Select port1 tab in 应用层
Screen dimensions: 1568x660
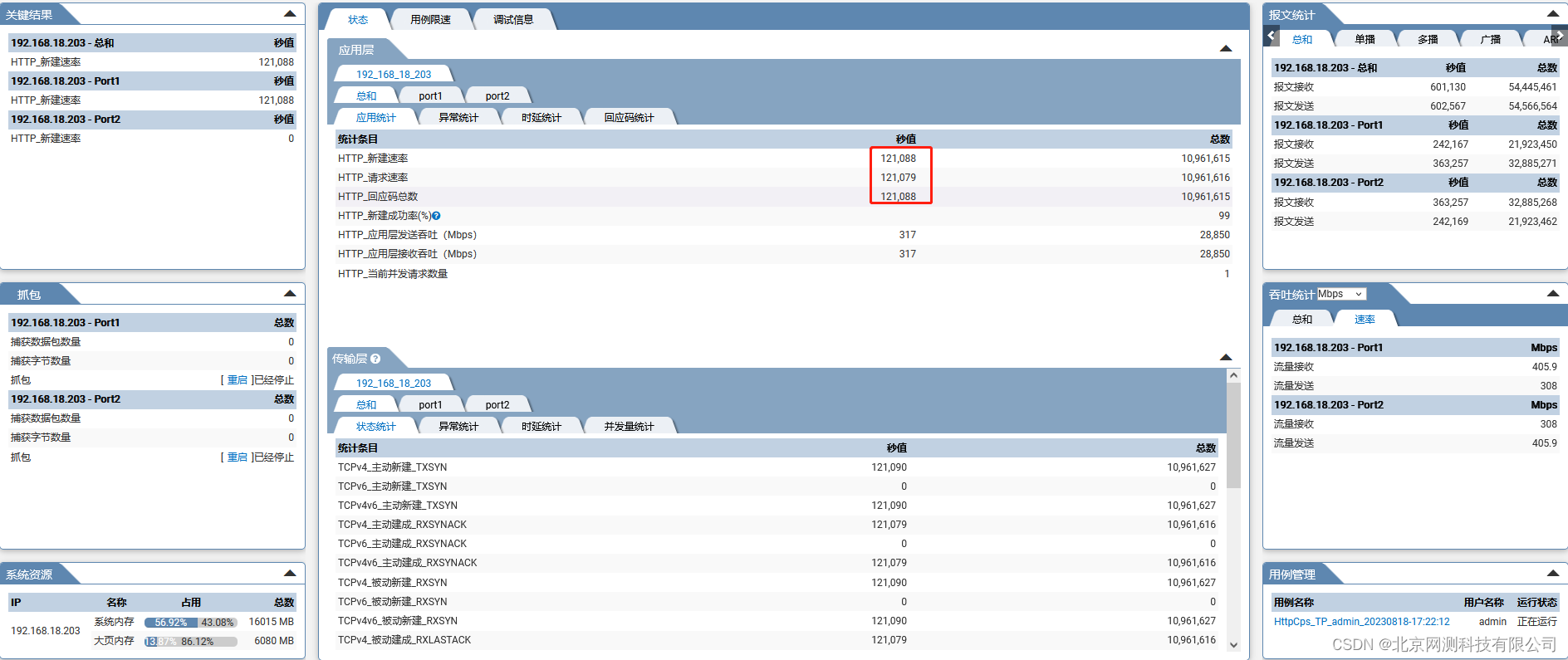(x=430, y=96)
